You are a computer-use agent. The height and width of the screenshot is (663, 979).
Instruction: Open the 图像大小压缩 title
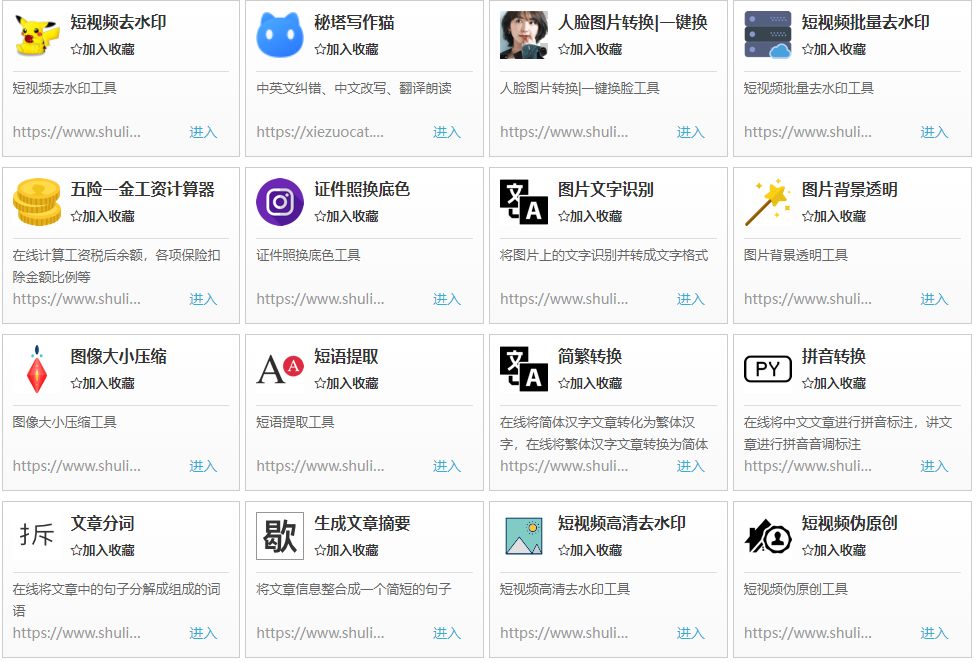tap(118, 356)
